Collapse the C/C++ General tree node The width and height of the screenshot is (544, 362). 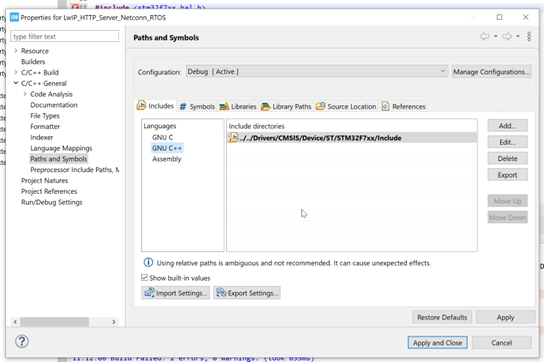[16, 83]
